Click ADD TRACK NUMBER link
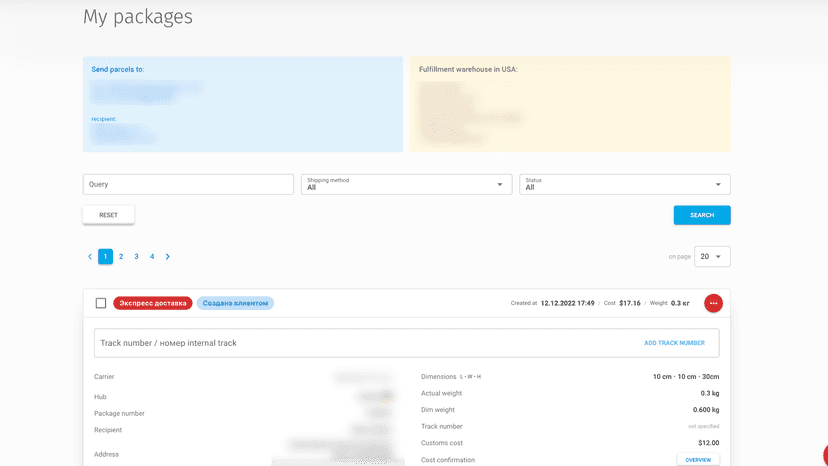This screenshot has width=828, height=466. pos(674,343)
